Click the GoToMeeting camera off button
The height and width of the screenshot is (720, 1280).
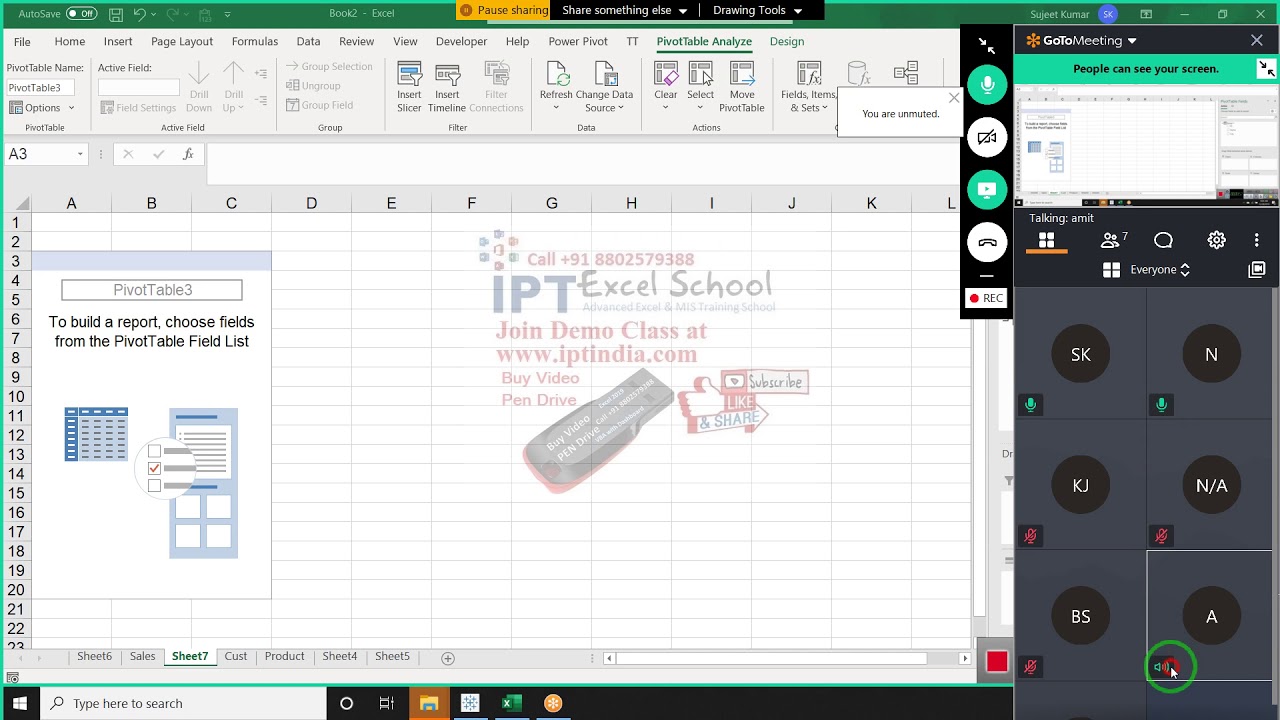click(987, 138)
